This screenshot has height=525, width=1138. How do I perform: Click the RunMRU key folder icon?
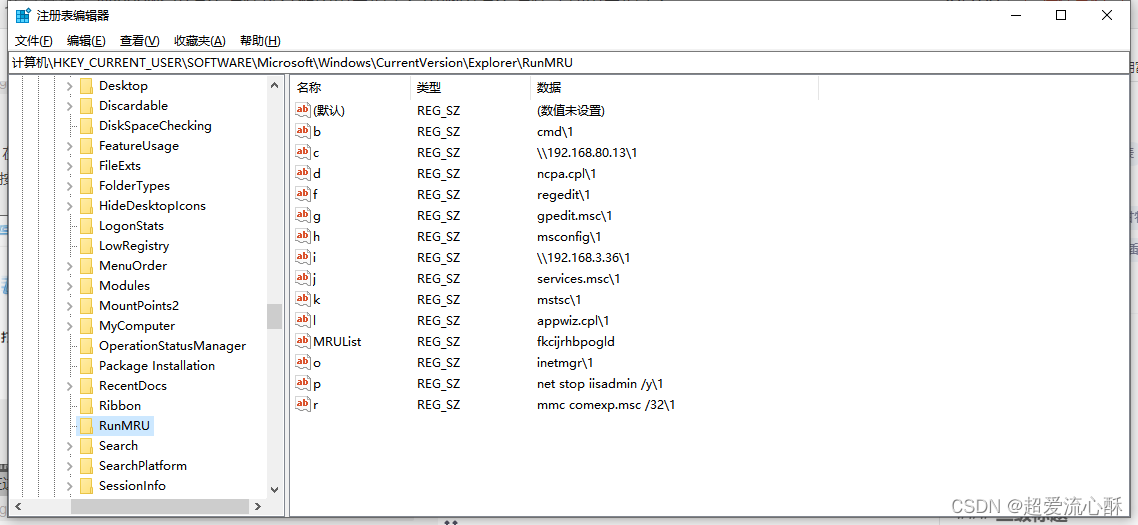pos(86,426)
